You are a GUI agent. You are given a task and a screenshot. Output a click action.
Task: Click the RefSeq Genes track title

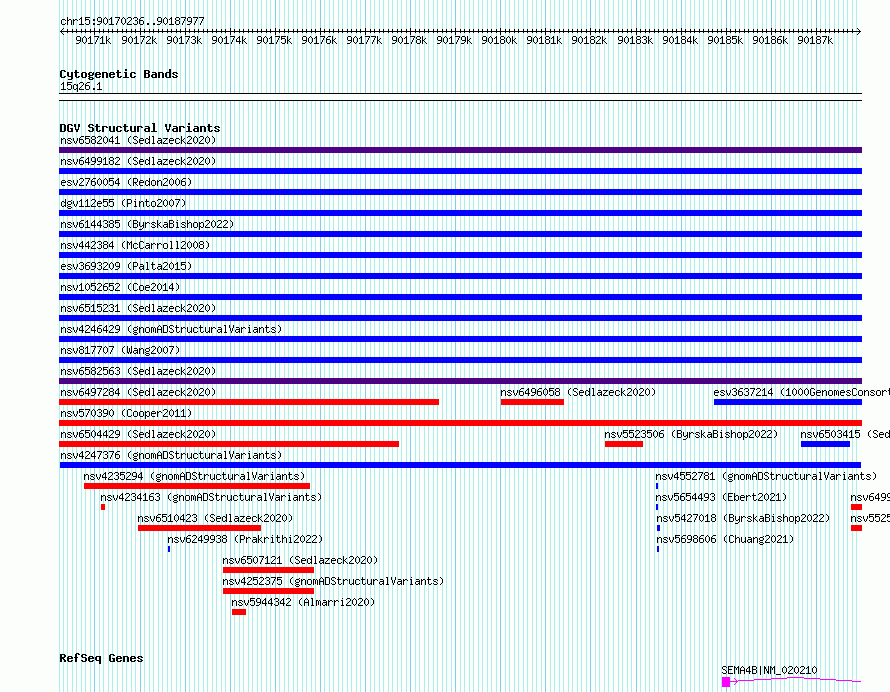[x=101, y=658]
